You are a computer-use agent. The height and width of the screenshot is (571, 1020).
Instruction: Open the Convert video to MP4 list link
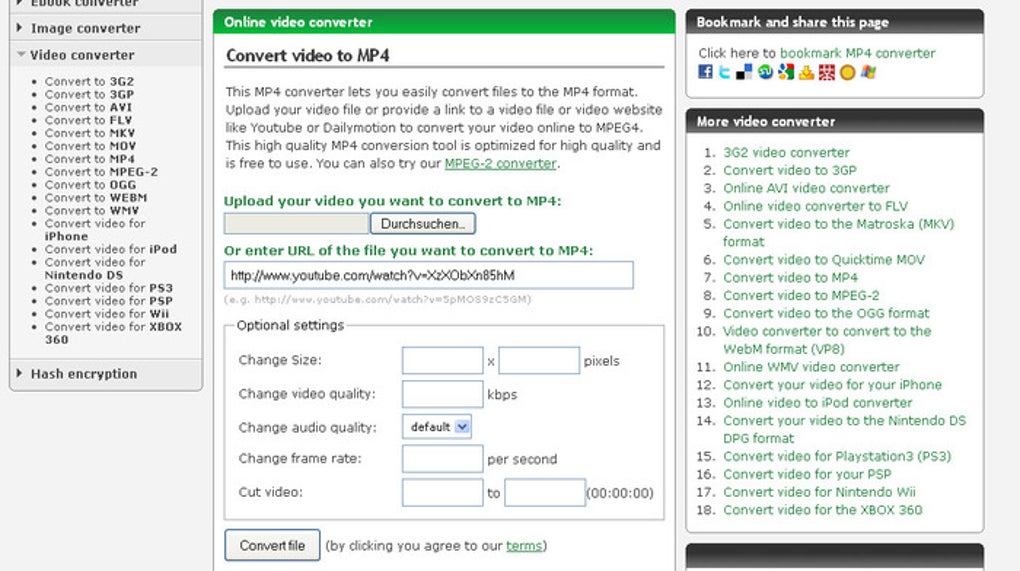[790, 277]
